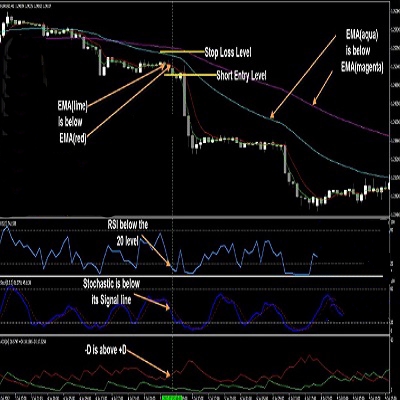Click the Stop Loss Level text label
Viewport: 400px width, 400px height.
[x=228, y=52]
